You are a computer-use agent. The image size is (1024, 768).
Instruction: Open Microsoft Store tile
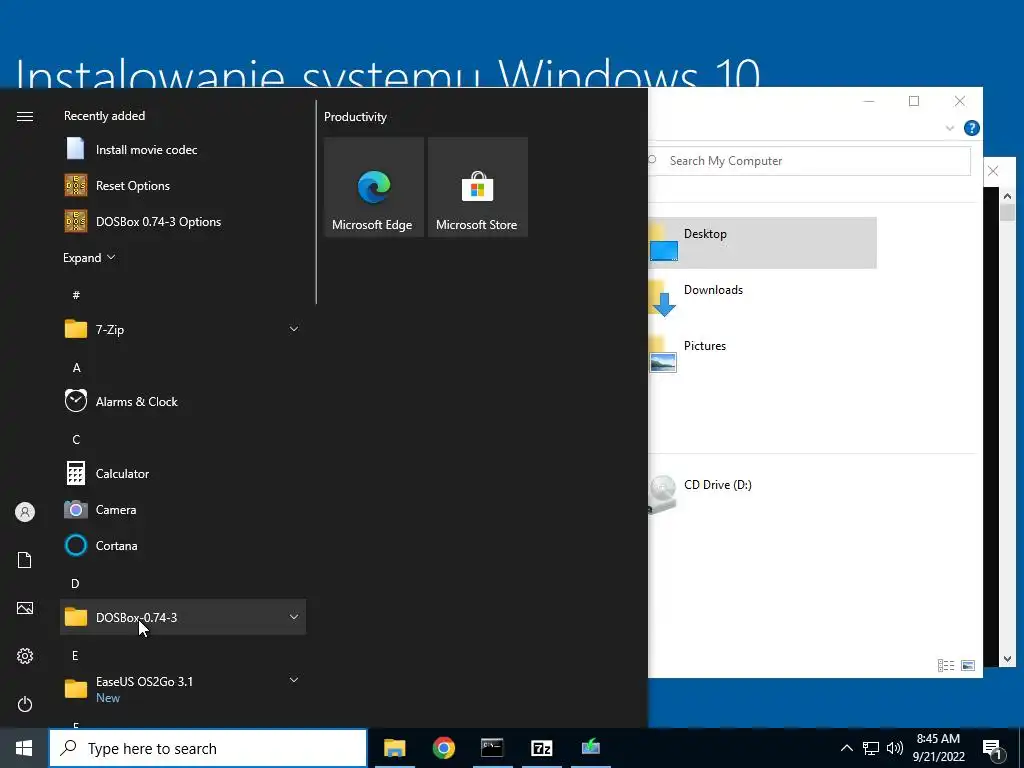tap(477, 187)
